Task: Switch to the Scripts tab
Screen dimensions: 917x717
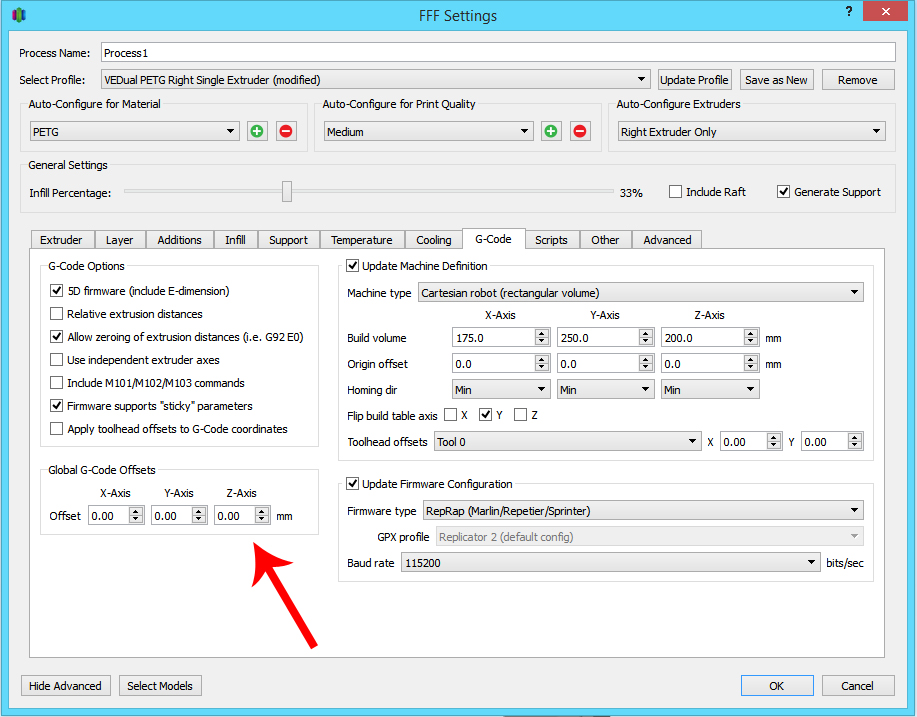Action: [x=551, y=240]
